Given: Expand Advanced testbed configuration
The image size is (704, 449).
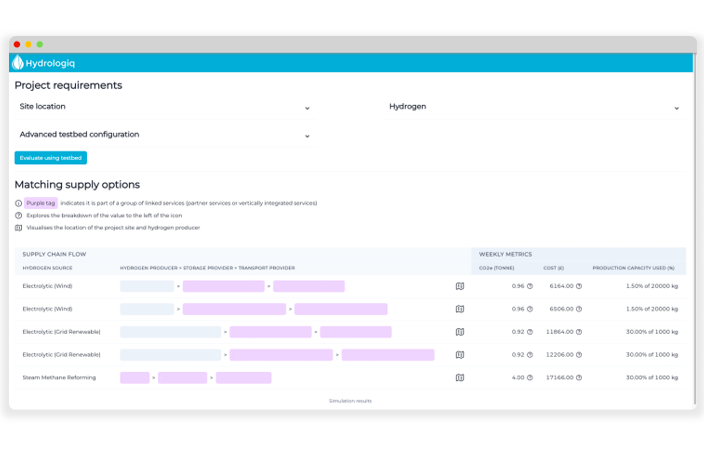Looking at the screenshot, I should 307,135.
